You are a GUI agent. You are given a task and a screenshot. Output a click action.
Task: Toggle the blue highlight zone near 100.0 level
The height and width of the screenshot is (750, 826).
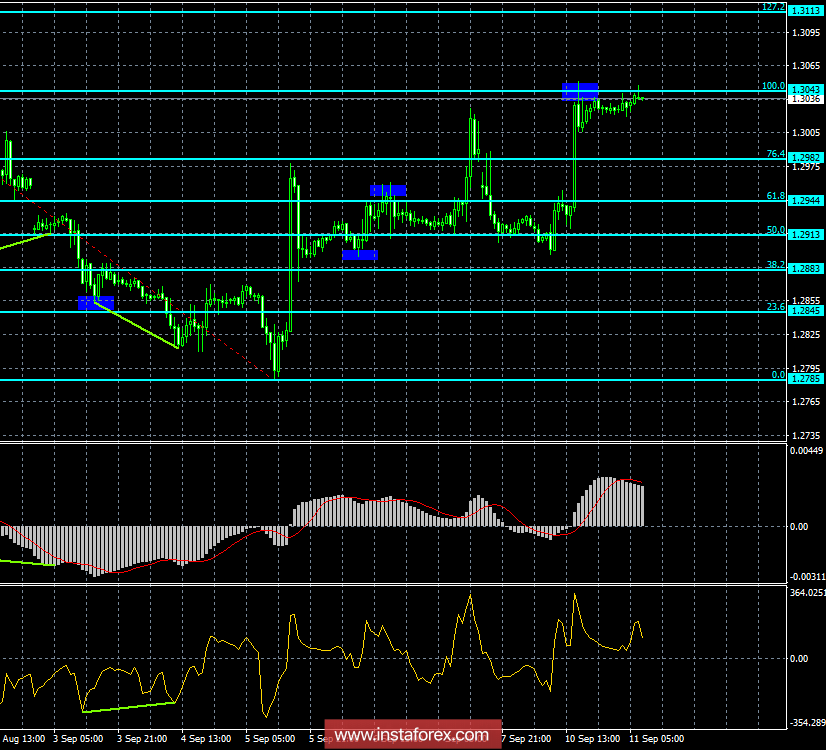click(x=580, y=91)
